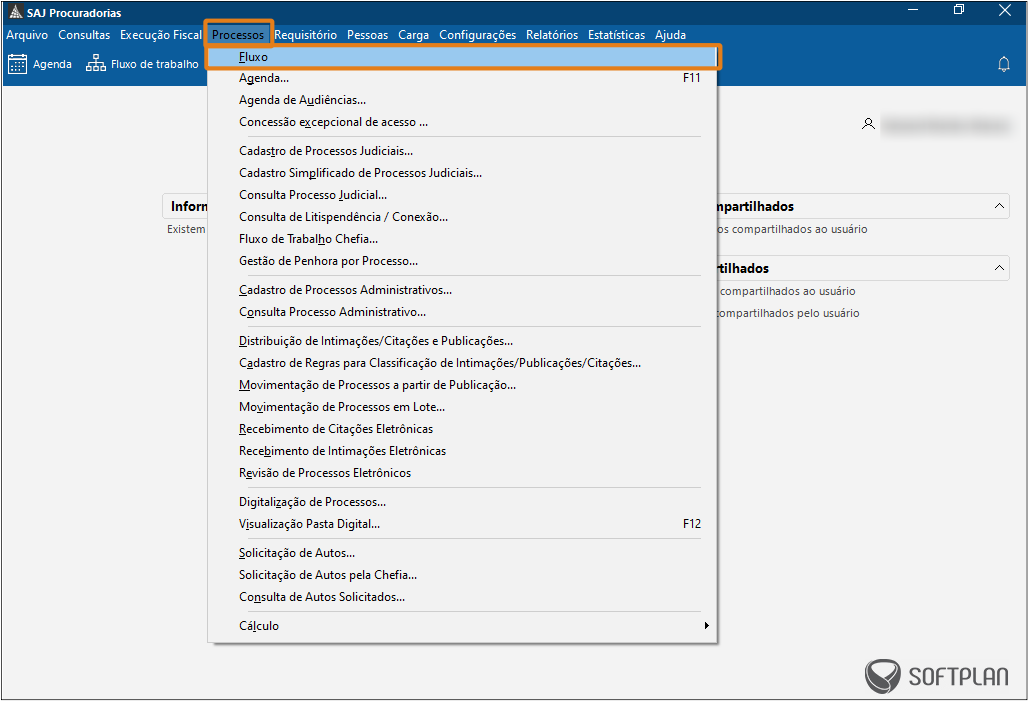Open Visualização Pasta Digital...
This screenshot has height=701, width=1028.
coord(462,524)
